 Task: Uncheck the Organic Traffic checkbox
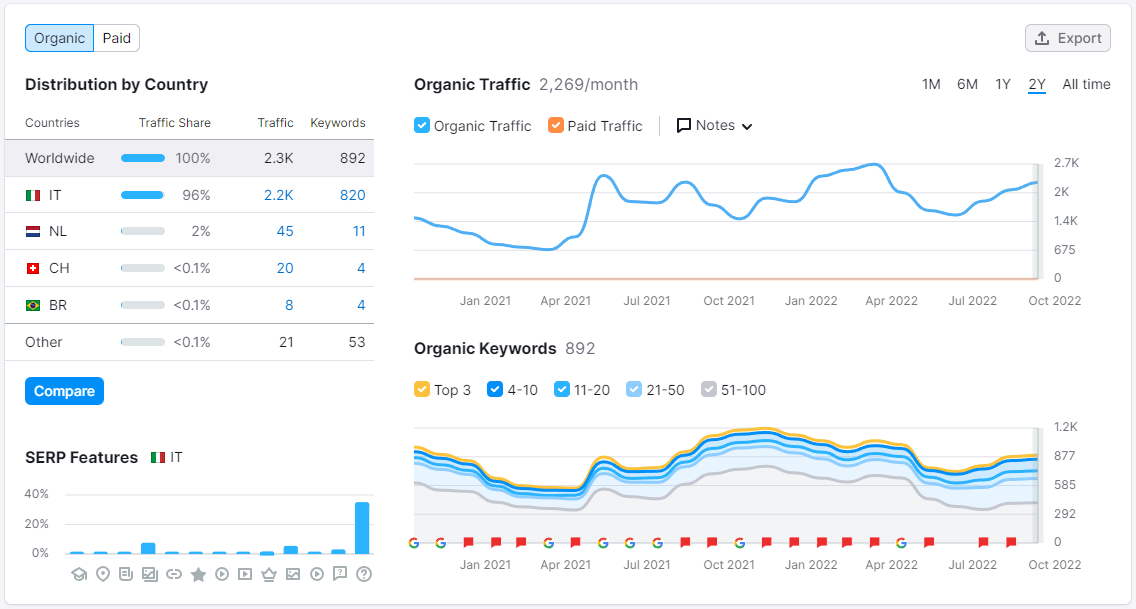[422, 125]
